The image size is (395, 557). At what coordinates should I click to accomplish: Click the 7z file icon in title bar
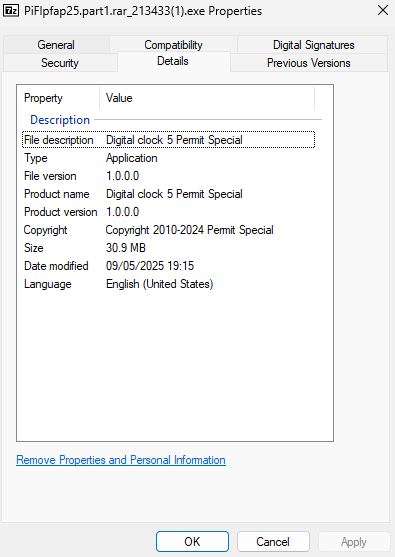click(x=11, y=11)
